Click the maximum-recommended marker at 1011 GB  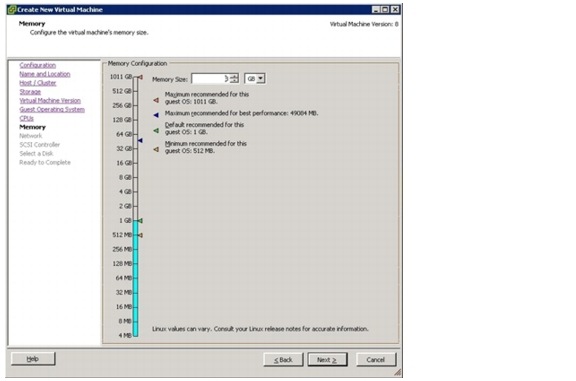[140, 77]
